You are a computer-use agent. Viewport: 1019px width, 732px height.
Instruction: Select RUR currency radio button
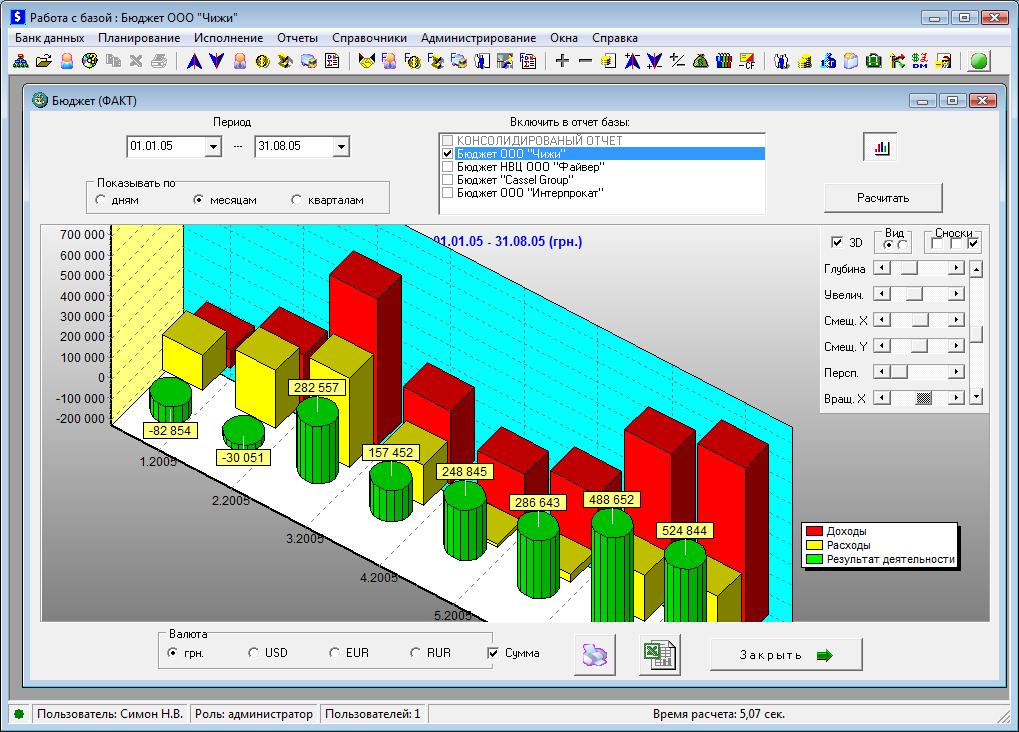pos(415,652)
